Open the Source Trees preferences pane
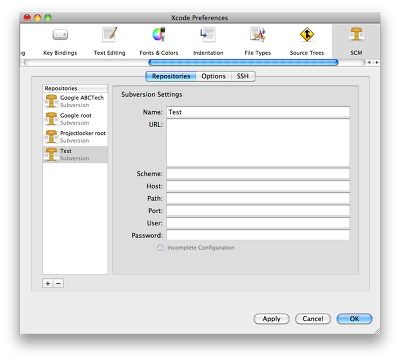Screen dimensions: 400x361 click(307, 42)
